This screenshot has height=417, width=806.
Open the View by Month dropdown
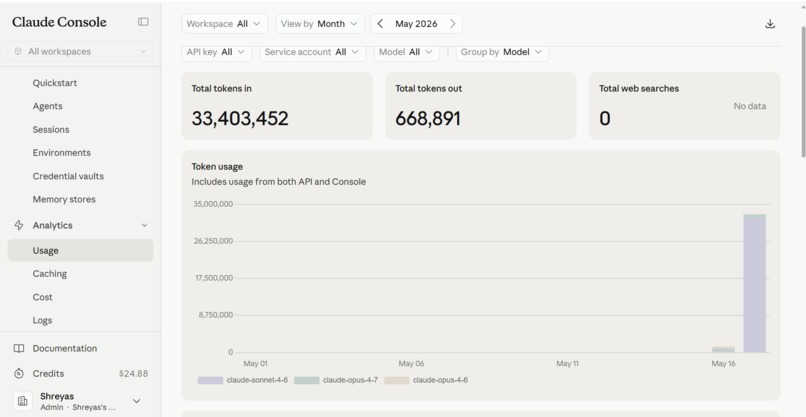320,24
